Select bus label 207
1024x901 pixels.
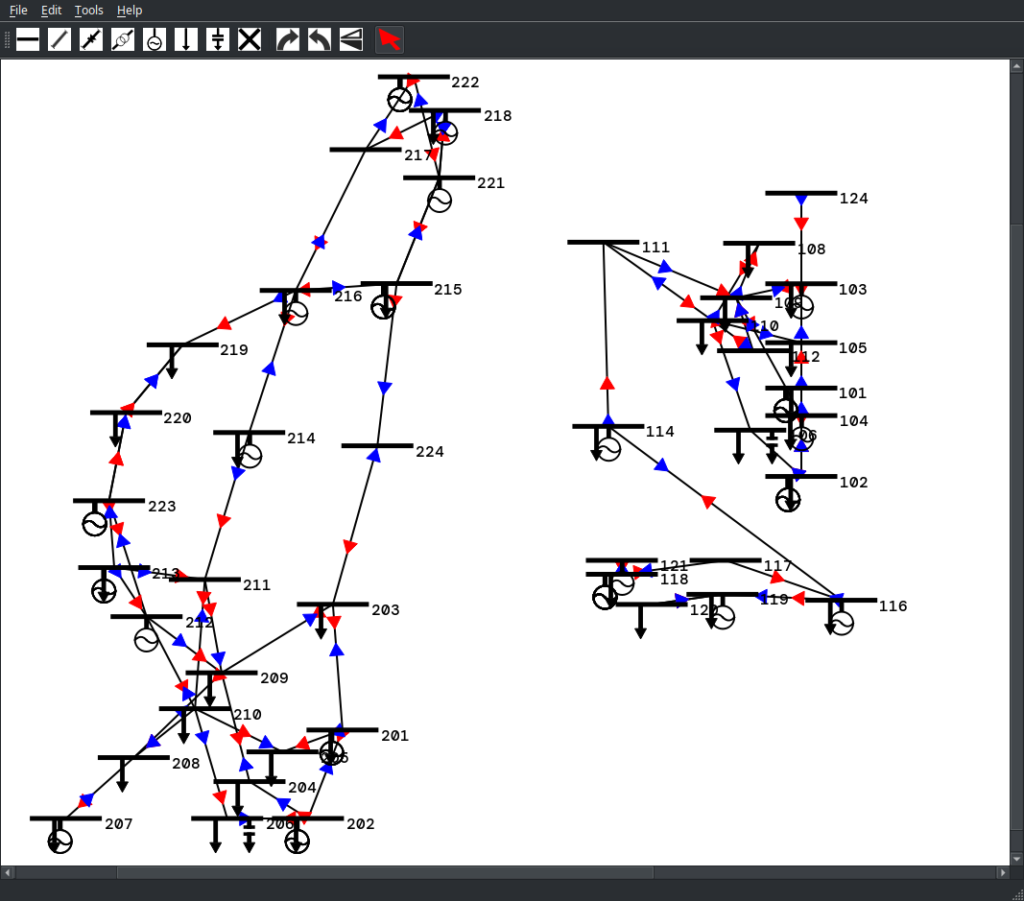119,824
